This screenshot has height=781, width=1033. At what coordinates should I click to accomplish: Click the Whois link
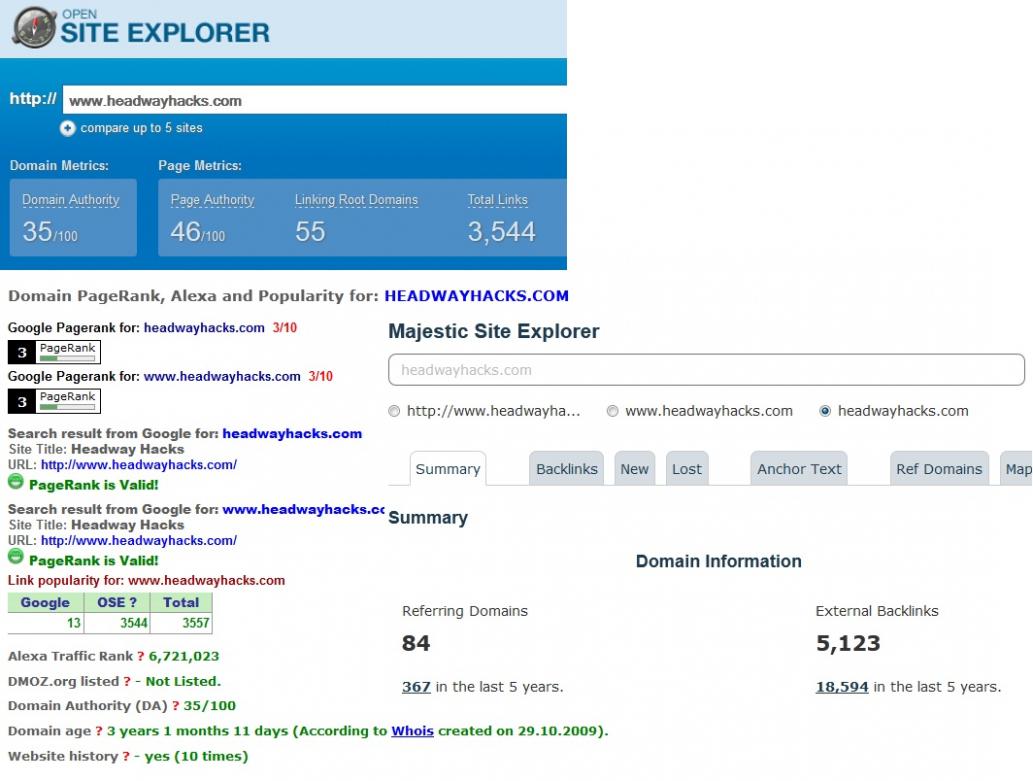pyautogui.click(x=412, y=731)
